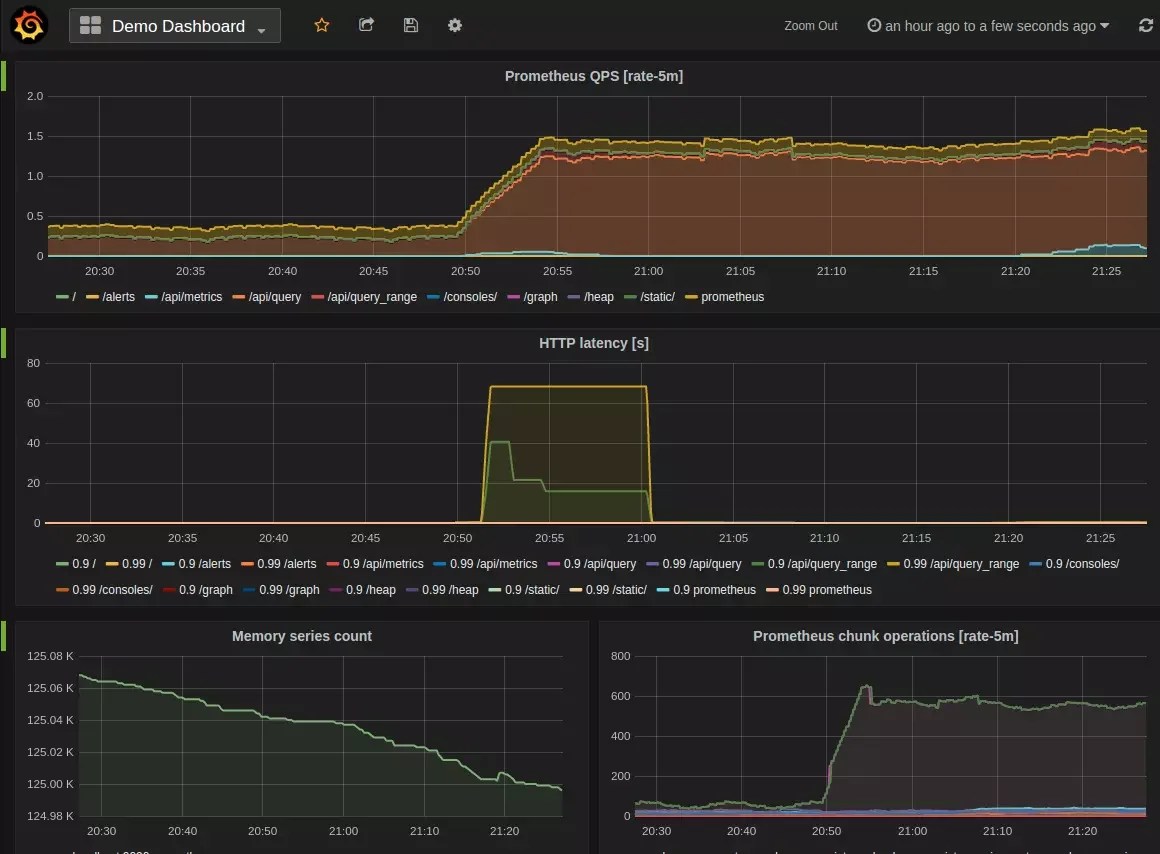The width and height of the screenshot is (1160, 854).
Task: Click the clock icon in the time picker
Action: [872, 25]
